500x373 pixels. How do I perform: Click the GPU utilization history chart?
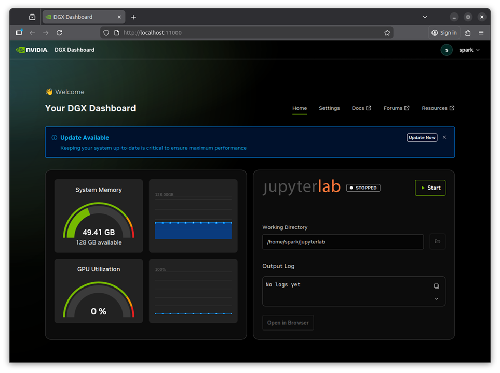tap(193, 291)
